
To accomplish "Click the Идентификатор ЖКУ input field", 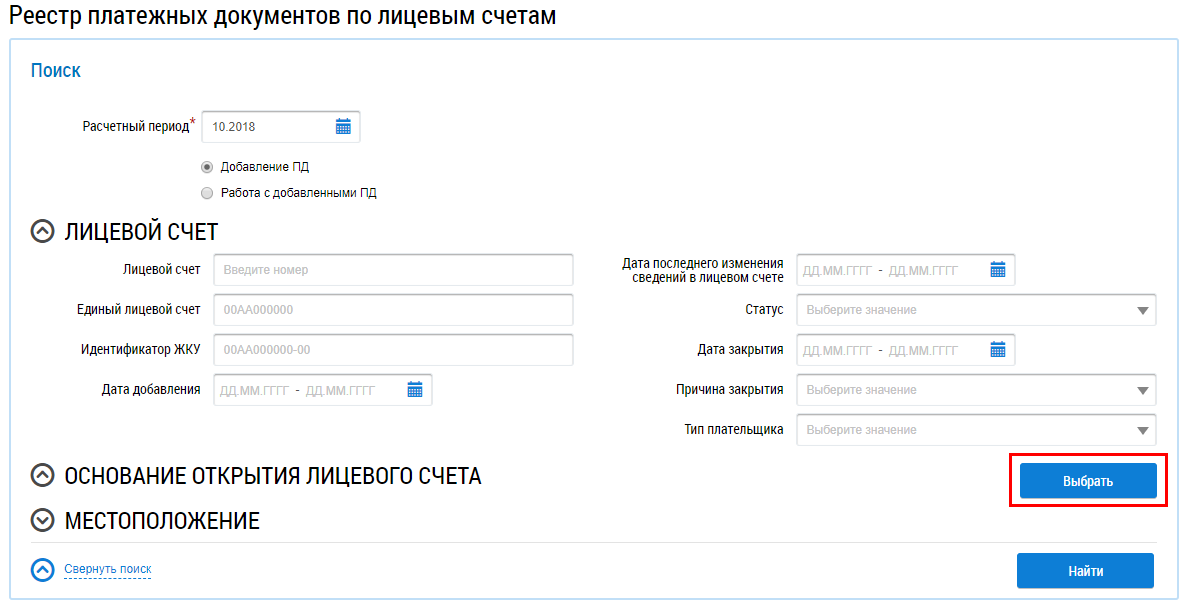I will tap(393, 350).
